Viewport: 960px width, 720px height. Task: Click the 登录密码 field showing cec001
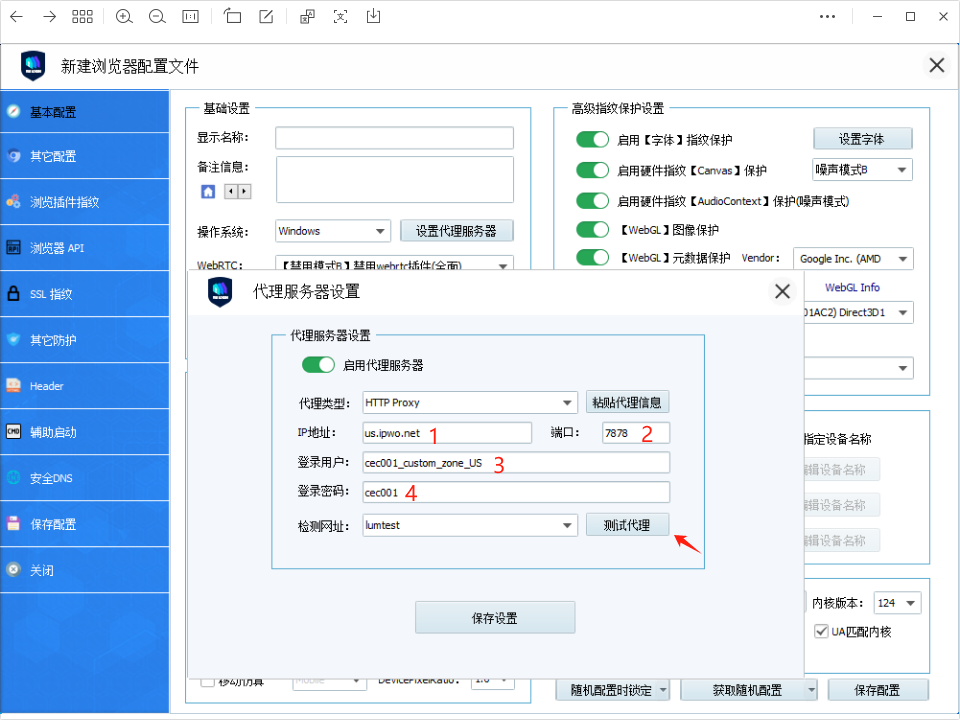pos(516,492)
